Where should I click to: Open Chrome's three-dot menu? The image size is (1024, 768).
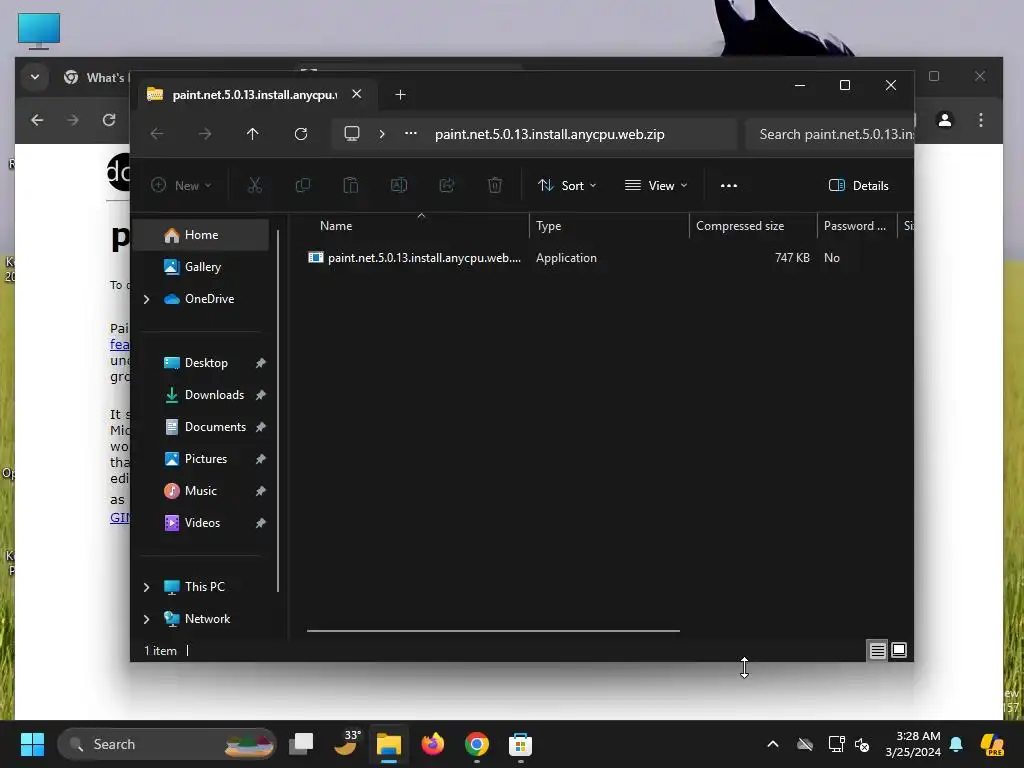coord(981,120)
